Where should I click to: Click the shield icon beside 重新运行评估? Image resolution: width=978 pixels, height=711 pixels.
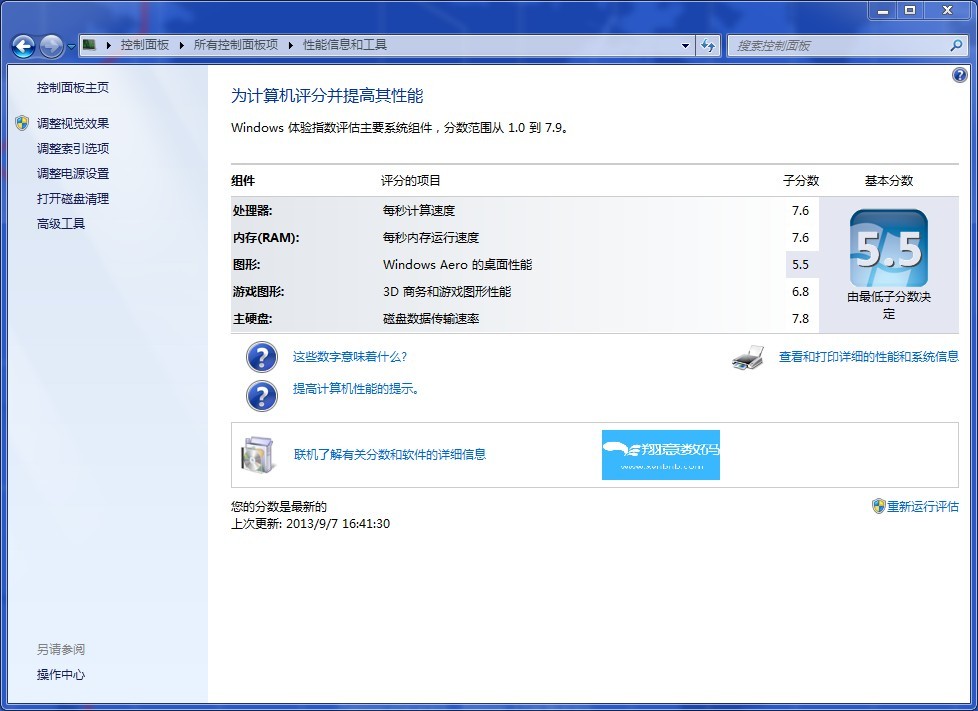pos(878,506)
